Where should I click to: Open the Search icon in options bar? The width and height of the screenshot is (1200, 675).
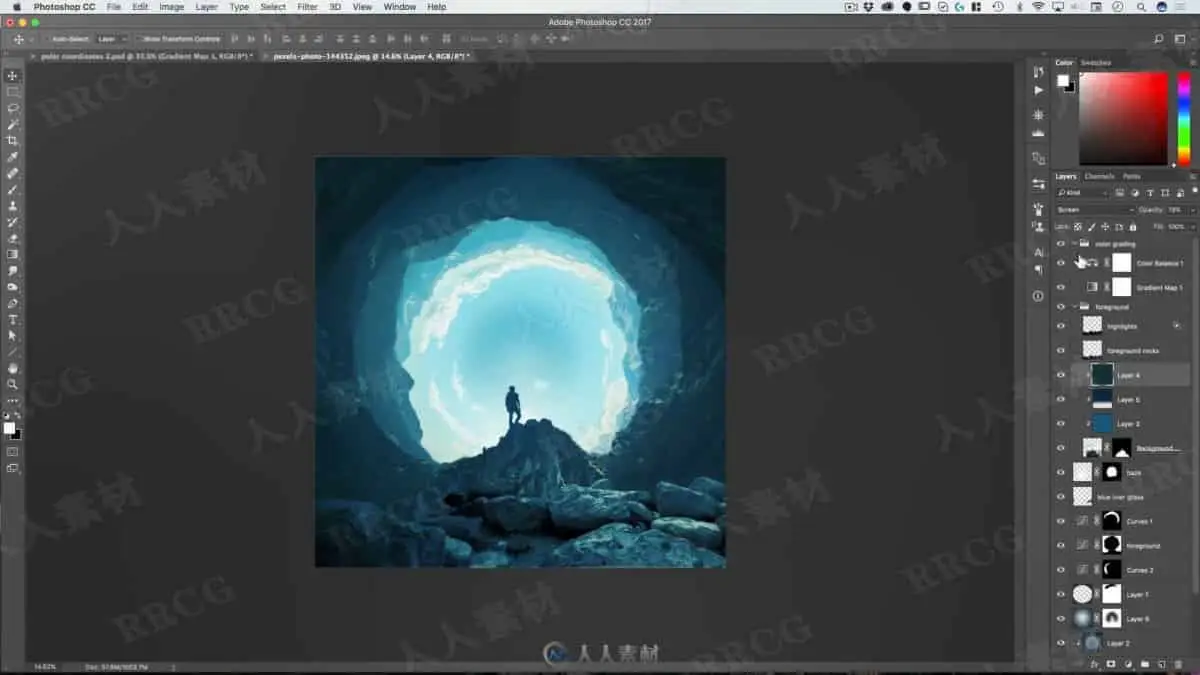pyautogui.click(x=1159, y=39)
